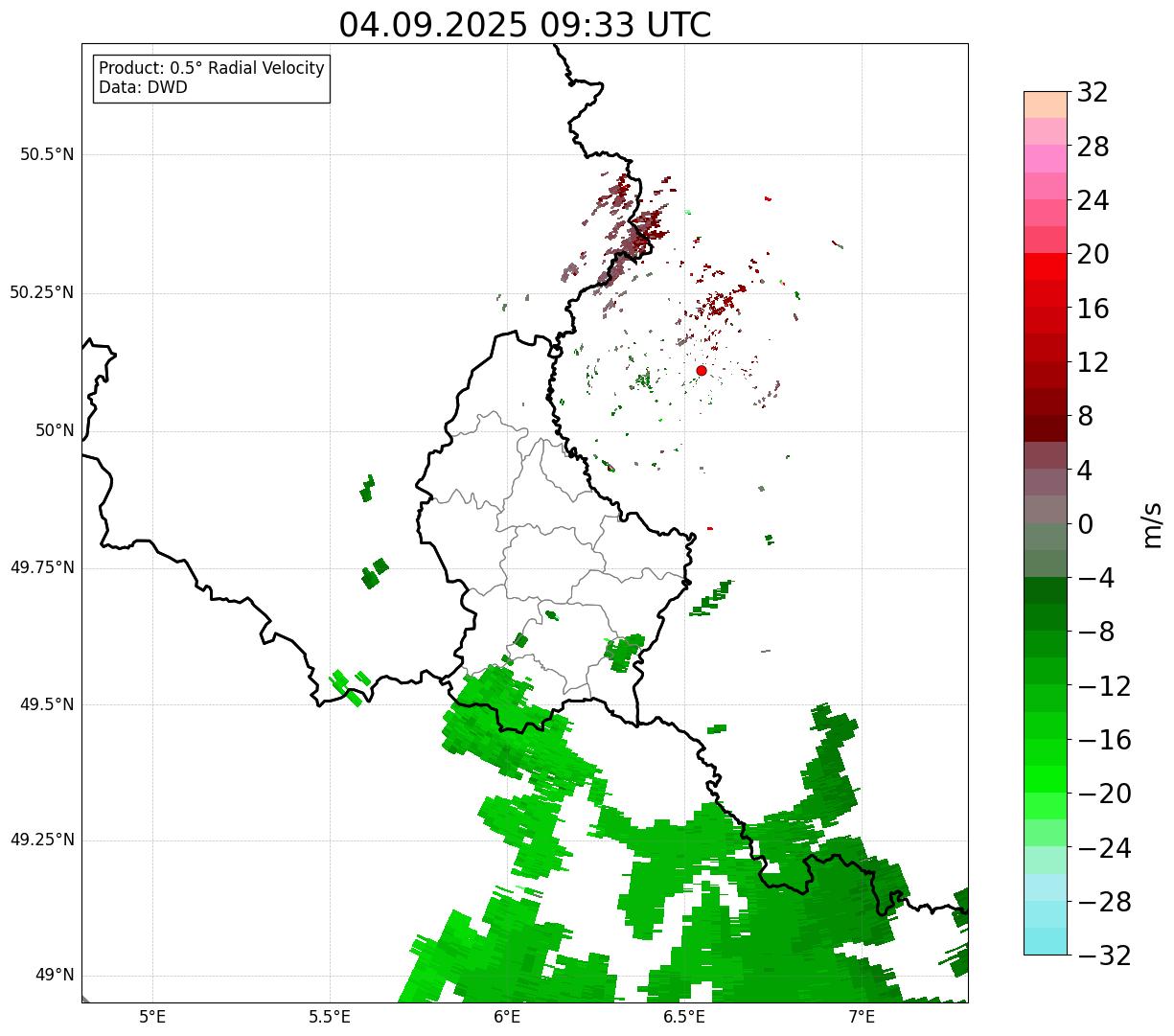Viewport: 1174px width, 1036px height.
Task: Click the 49.5°N latitude label
Action: tap(47, 704)
